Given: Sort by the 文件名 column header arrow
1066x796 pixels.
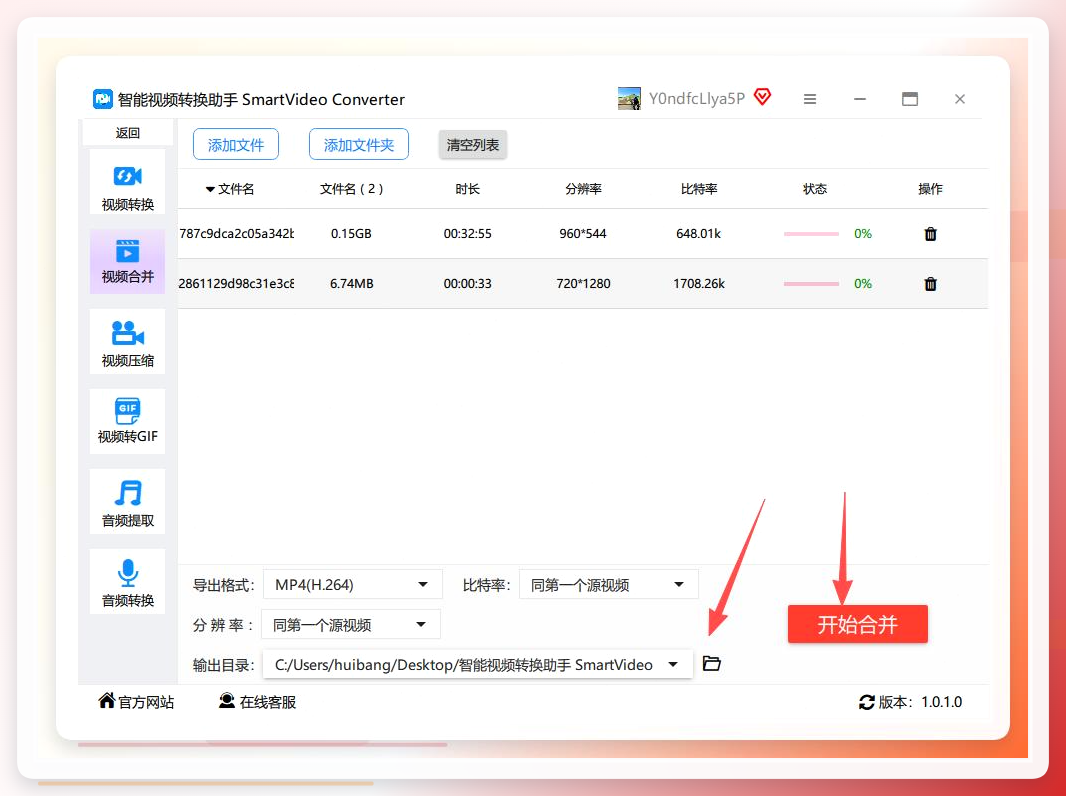Looking at the screenshot, I should (x=210, y=190).
